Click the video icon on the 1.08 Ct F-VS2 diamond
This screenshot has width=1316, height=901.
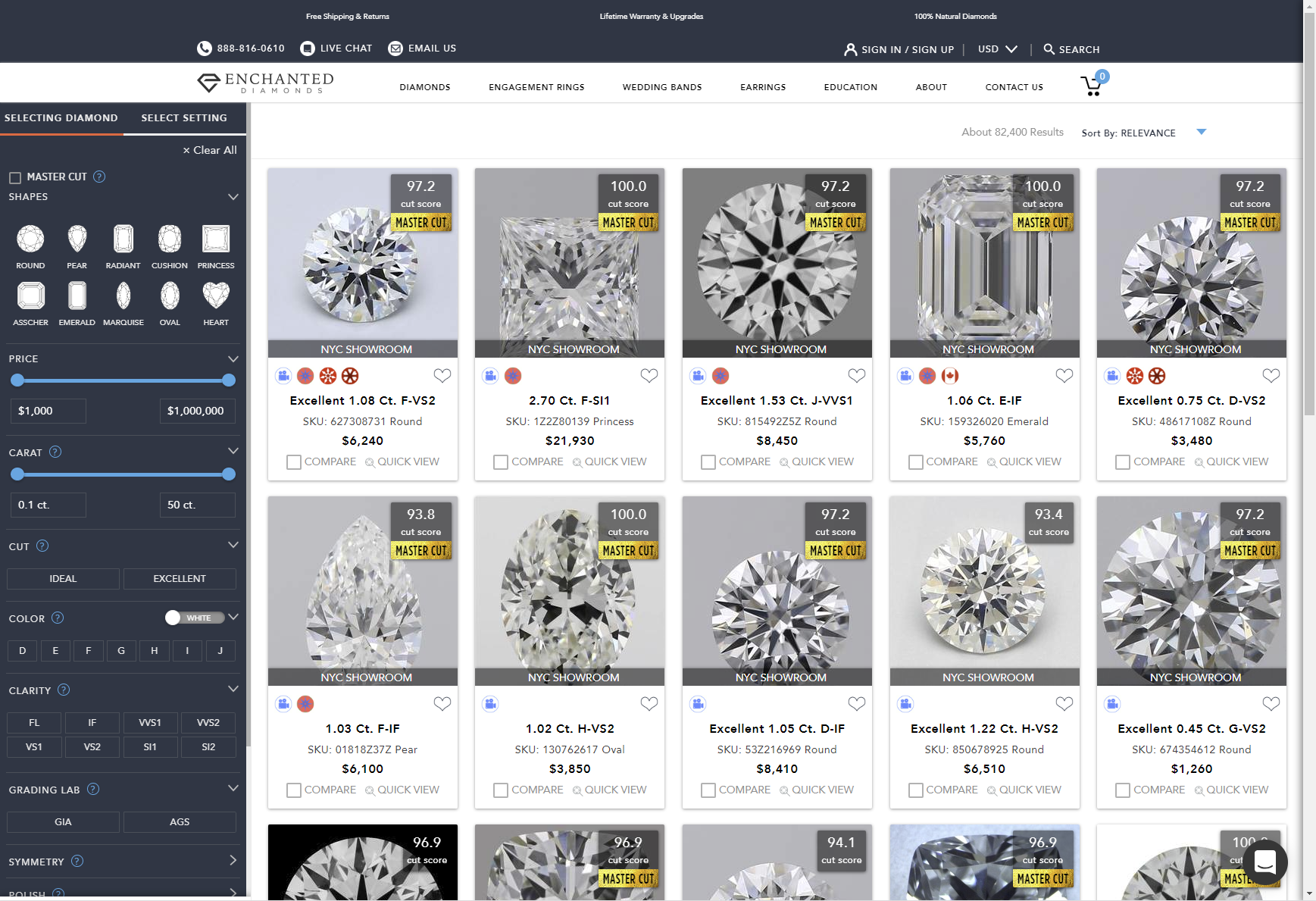[283, 375]
